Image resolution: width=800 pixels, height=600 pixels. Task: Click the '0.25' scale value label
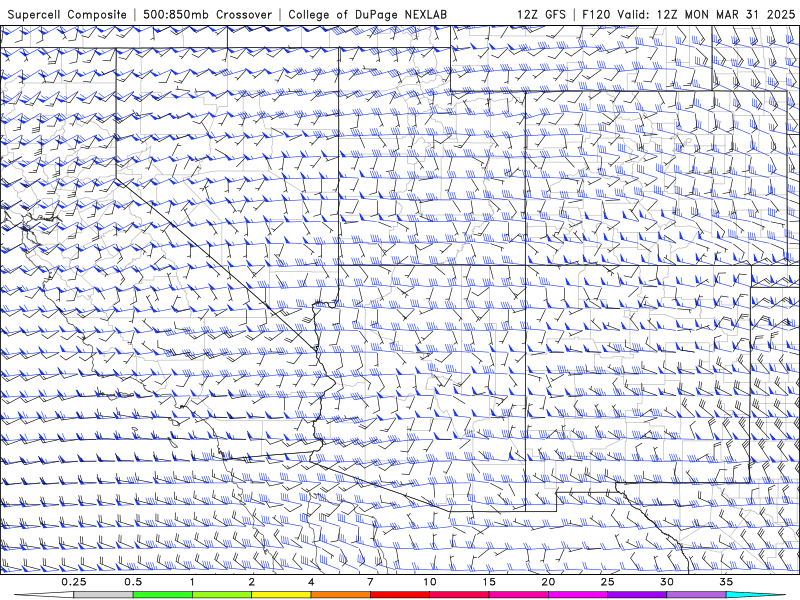[x=74, y=582]
